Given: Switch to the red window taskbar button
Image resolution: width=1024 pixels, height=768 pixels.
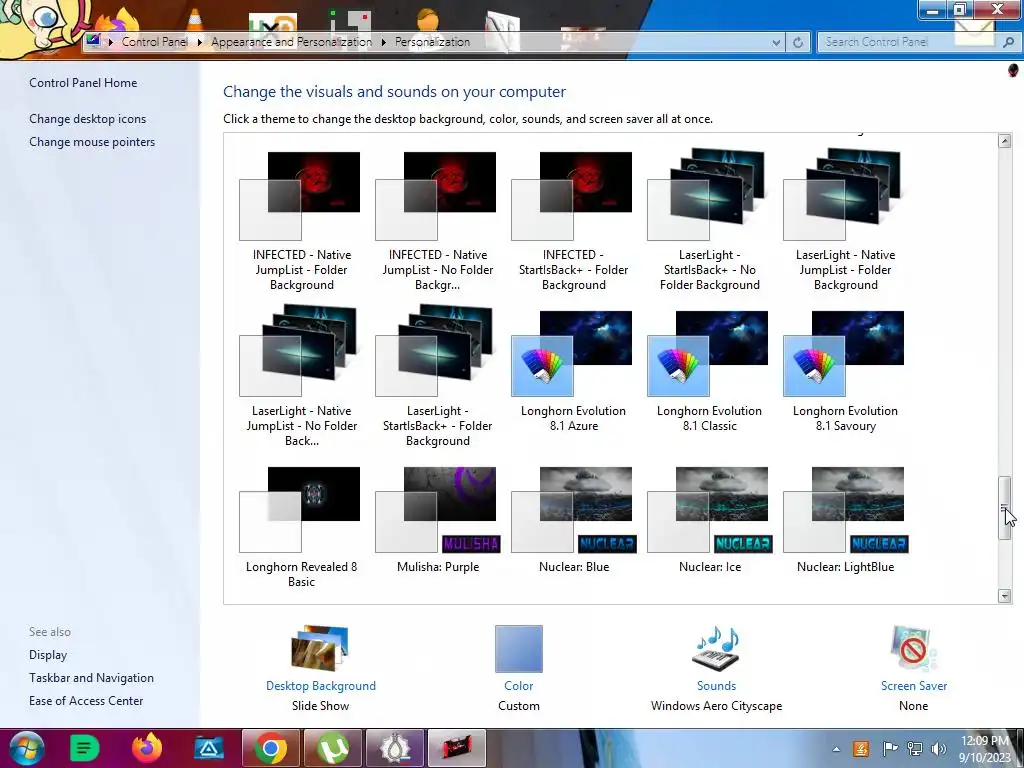Looking at the screenshot, I should [x=457, y=748].
